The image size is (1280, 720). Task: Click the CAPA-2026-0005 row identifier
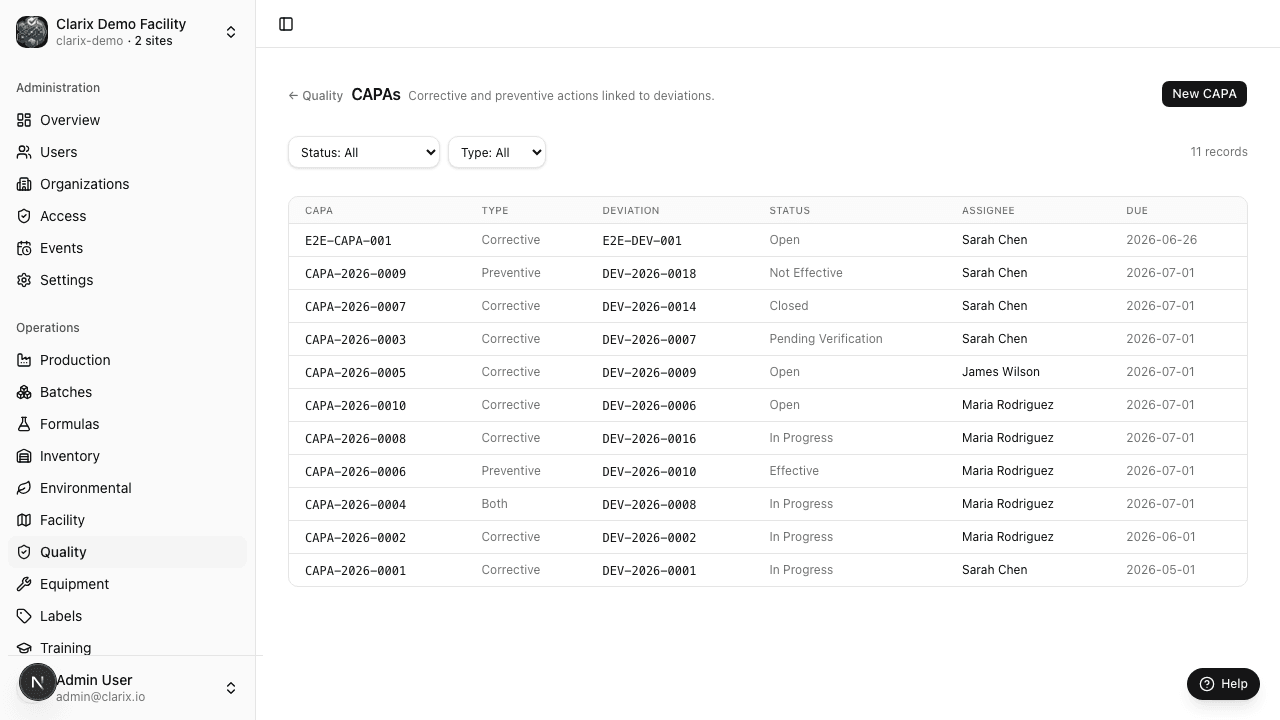(x=355, y=372)
